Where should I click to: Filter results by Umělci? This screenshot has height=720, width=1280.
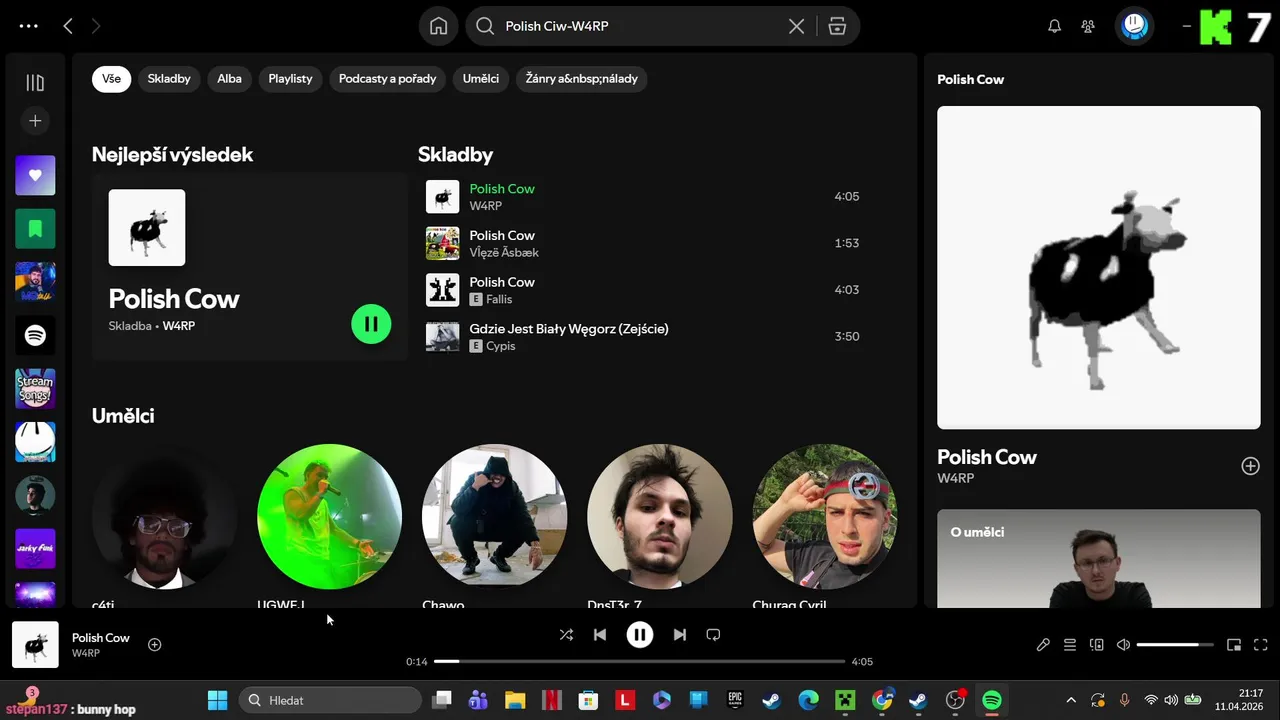[481, 79]
